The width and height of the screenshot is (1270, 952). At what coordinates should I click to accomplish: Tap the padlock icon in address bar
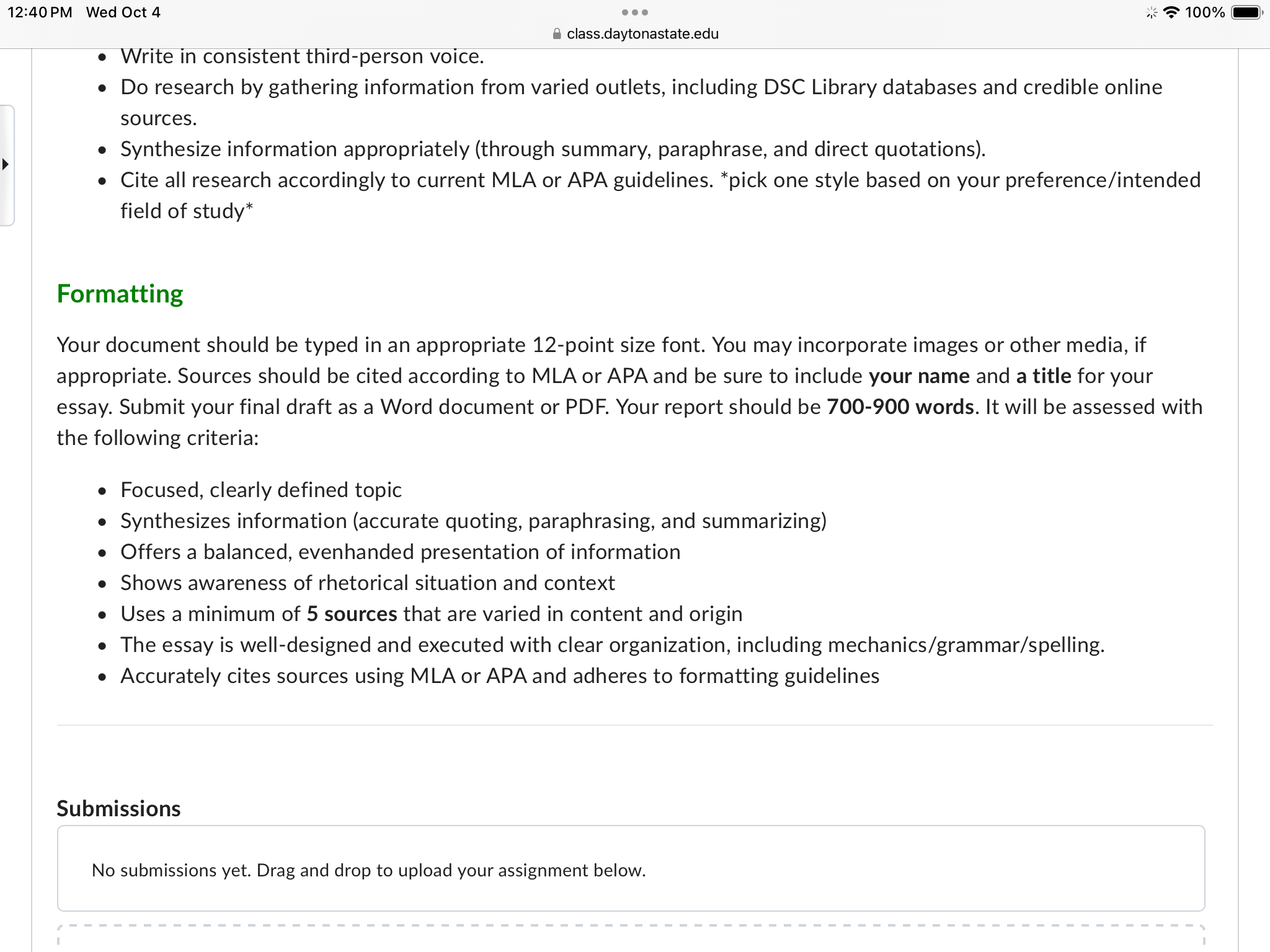(556, 34)
